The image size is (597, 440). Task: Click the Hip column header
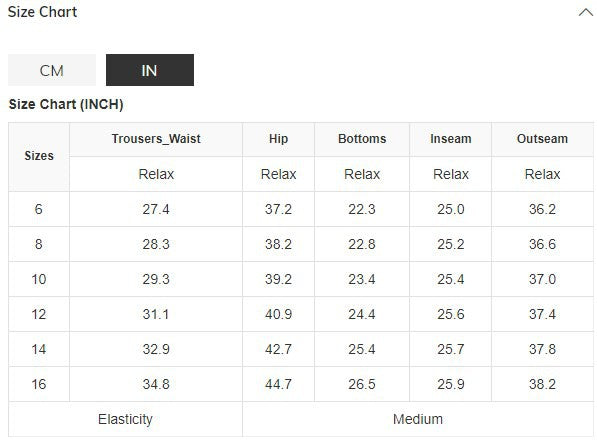click(278, 139)
